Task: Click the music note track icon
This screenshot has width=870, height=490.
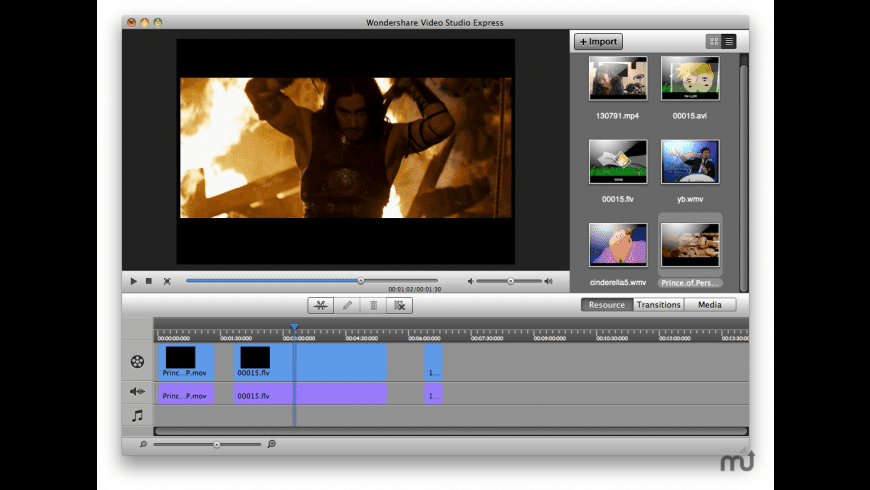Action: coord(137,416)
